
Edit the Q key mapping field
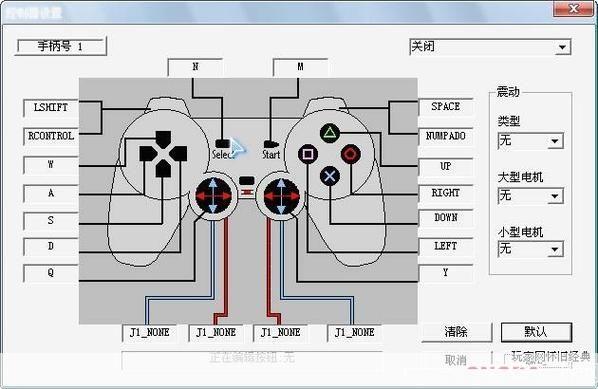click(51, 273)
